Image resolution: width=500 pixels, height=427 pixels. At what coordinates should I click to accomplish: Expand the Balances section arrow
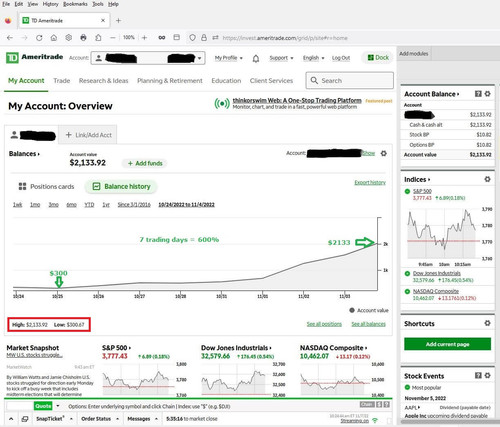click(39, 154)
